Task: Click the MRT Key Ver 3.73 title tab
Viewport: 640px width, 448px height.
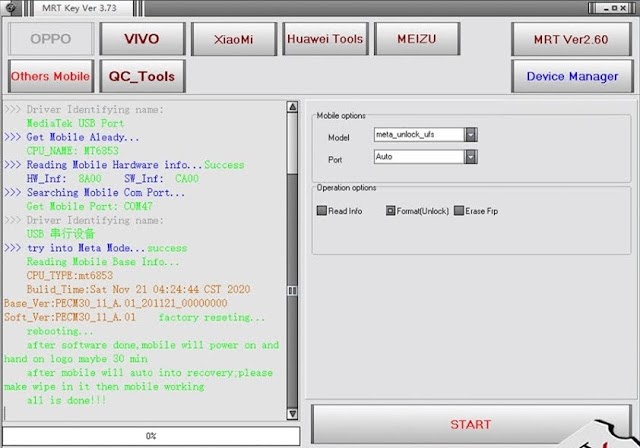Action: 80,8
